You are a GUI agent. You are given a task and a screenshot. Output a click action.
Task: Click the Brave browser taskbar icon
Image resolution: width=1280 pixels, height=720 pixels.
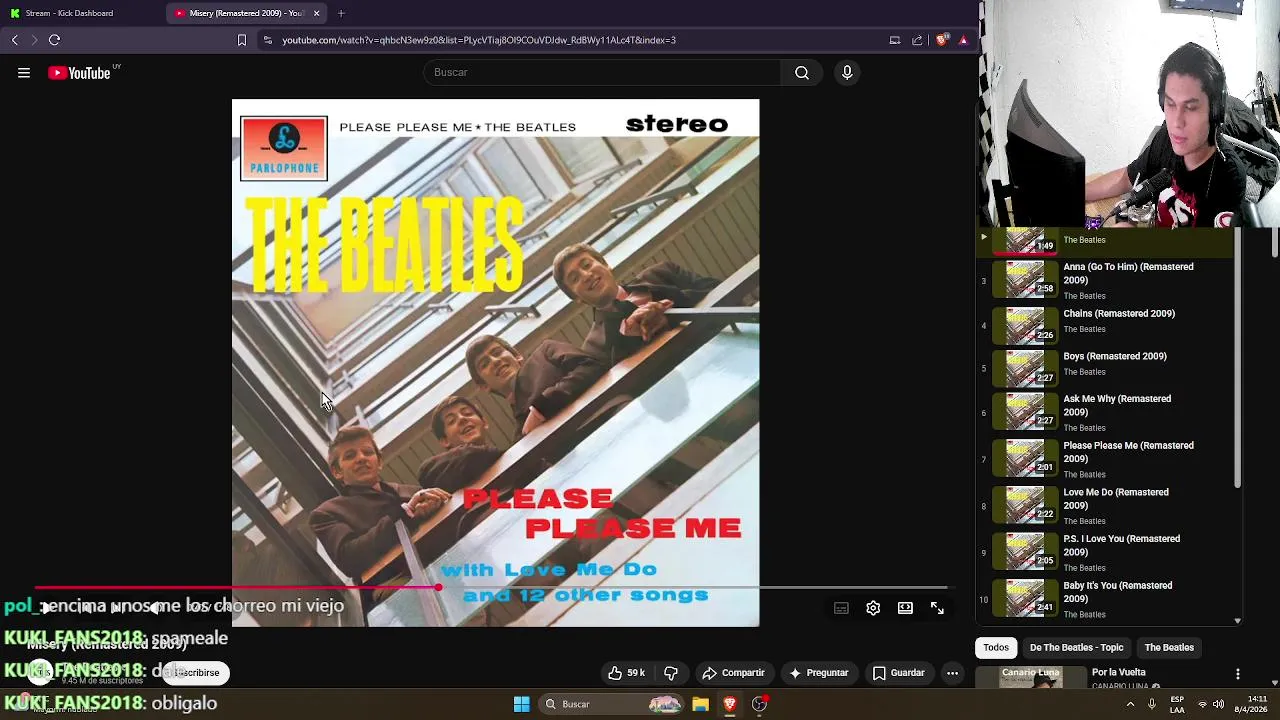pyautogui.click(x=730, y=704)
